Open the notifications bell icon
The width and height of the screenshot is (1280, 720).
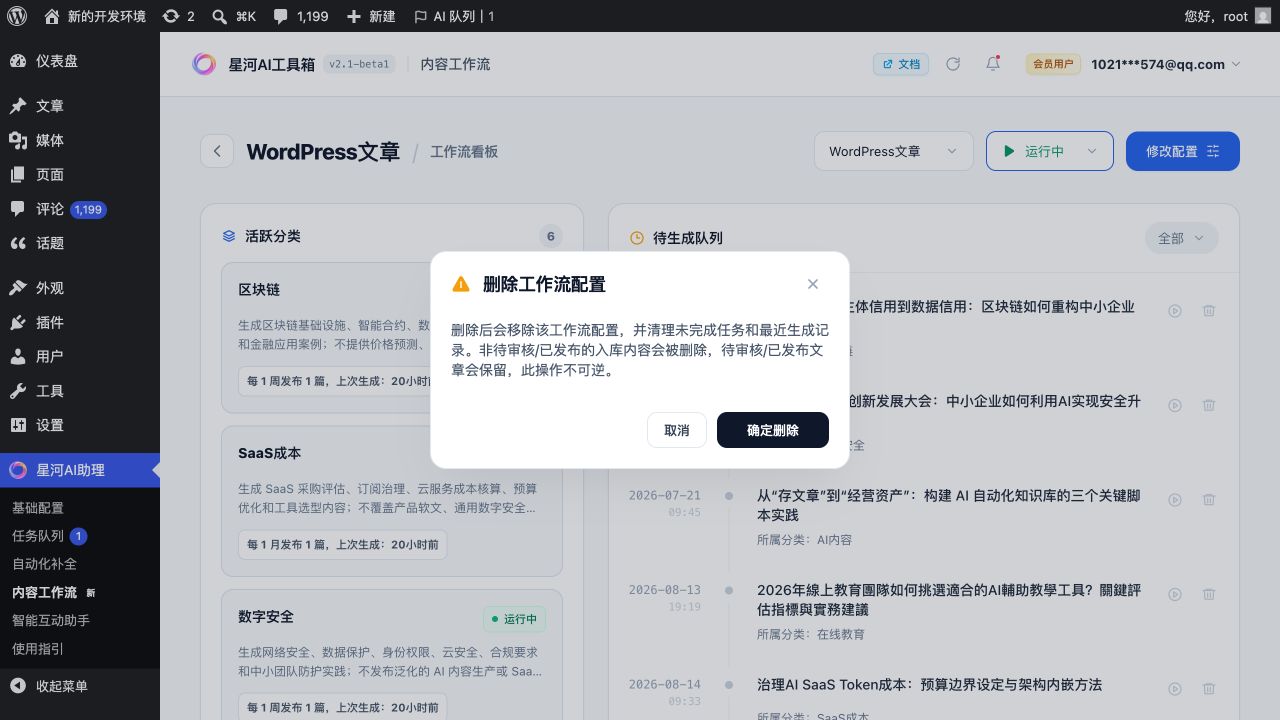point(993,64)
